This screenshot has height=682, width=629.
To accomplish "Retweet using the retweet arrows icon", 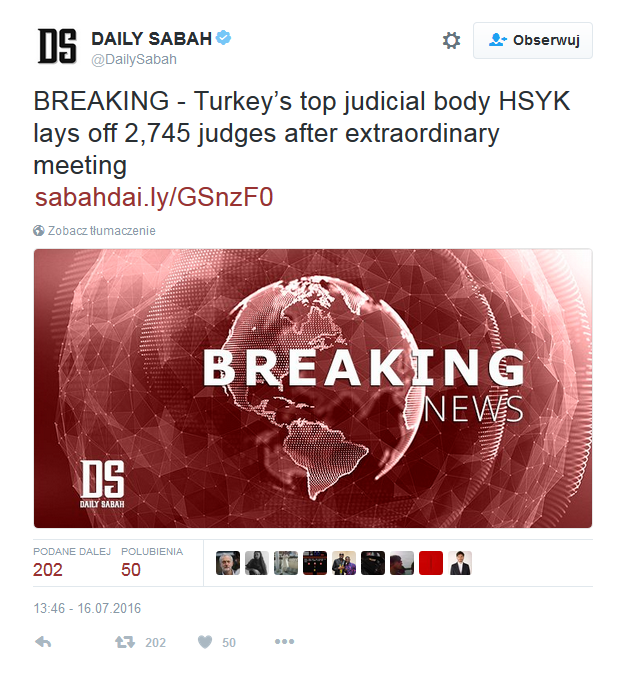I will [125, 642].
